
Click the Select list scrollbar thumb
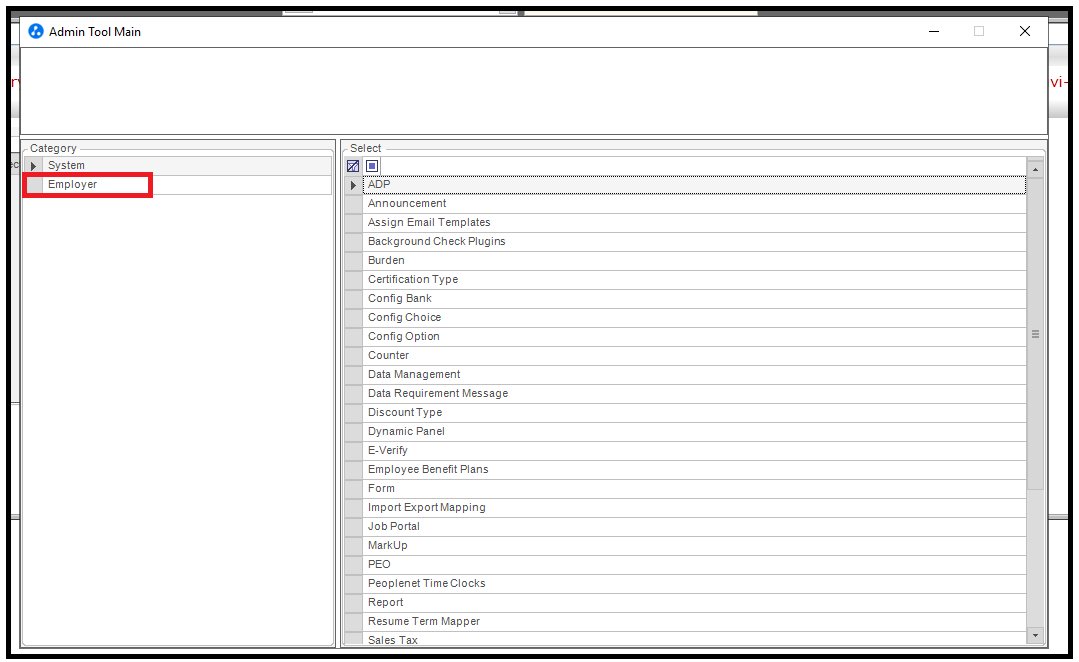pos(1035,334)
